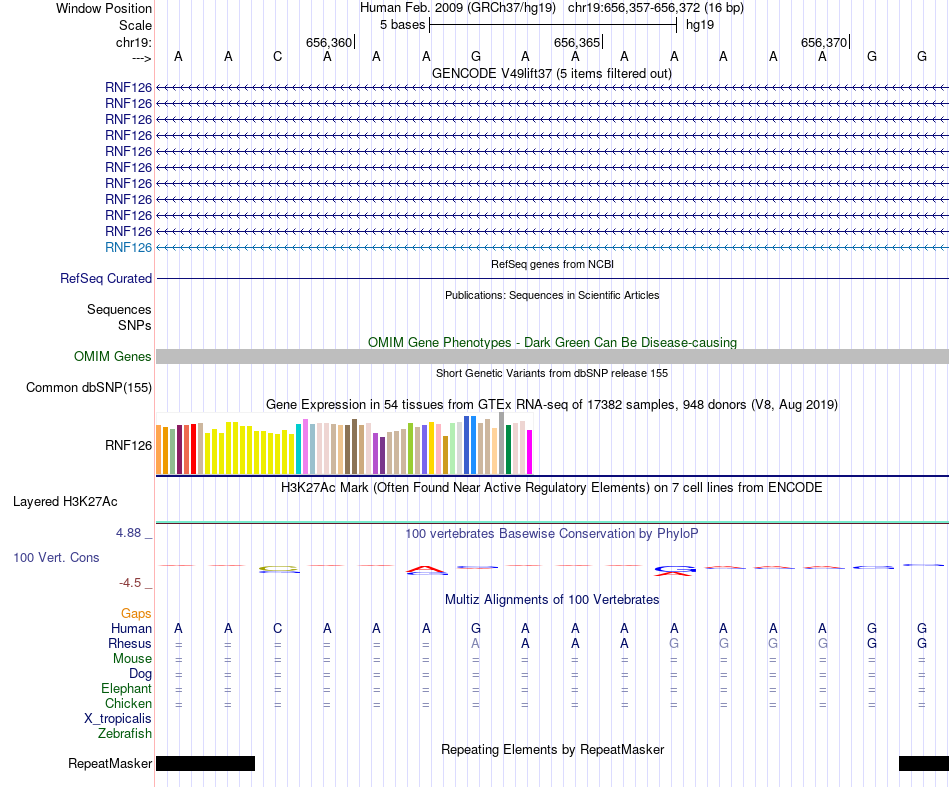
Task: Click the tall gray bar in the GTEx chart
Action: tap(502, 443)
